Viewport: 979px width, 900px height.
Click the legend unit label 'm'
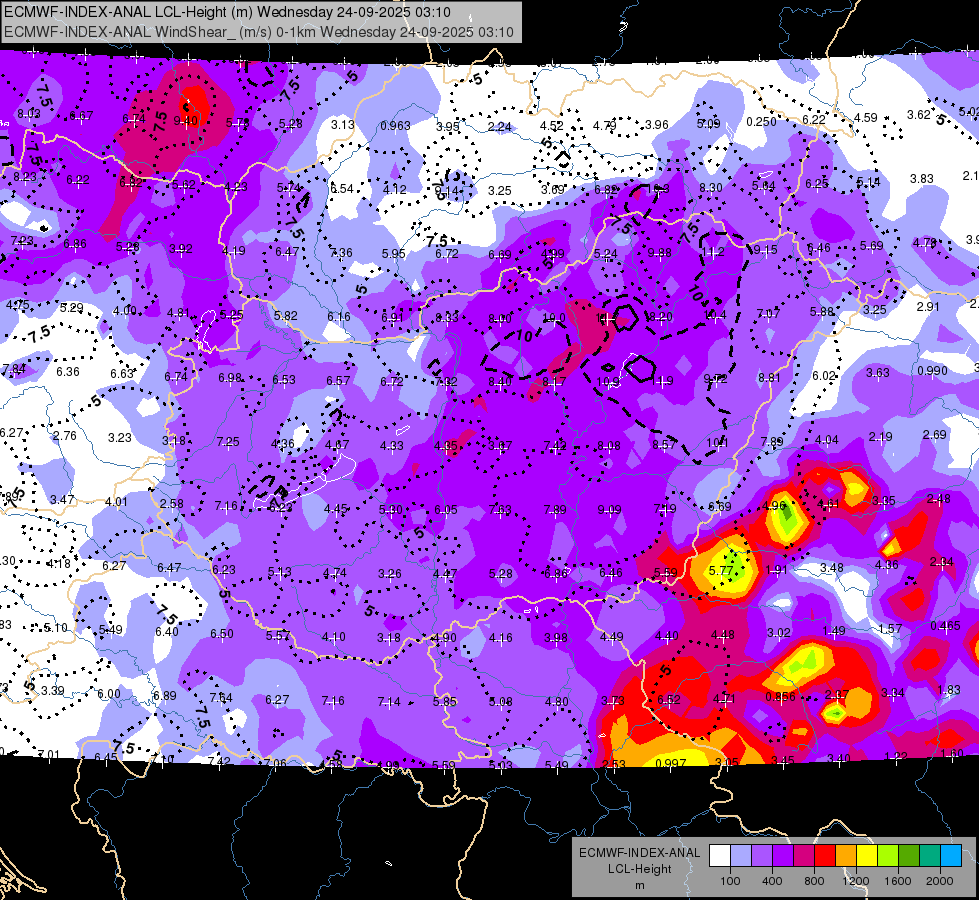click(639, 886)
